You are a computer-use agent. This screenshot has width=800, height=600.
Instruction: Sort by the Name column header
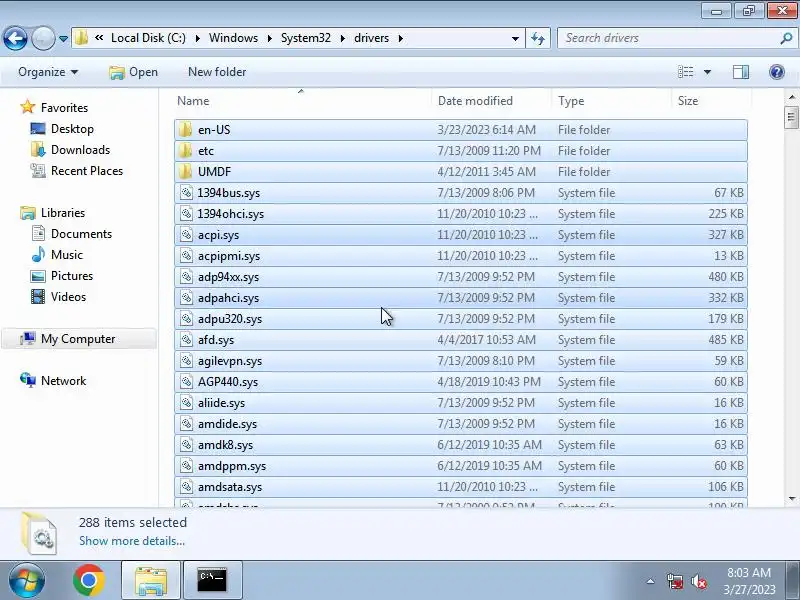click(302, 101)
